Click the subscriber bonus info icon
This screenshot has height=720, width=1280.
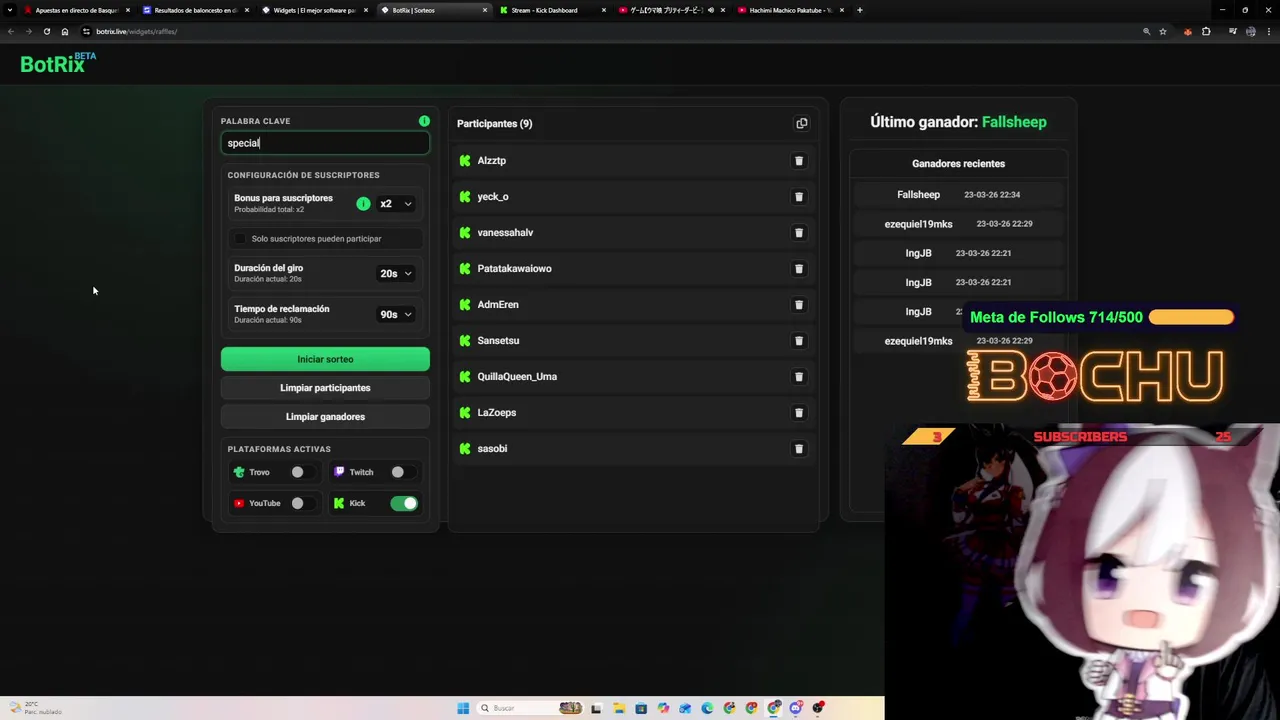[363, 203]
